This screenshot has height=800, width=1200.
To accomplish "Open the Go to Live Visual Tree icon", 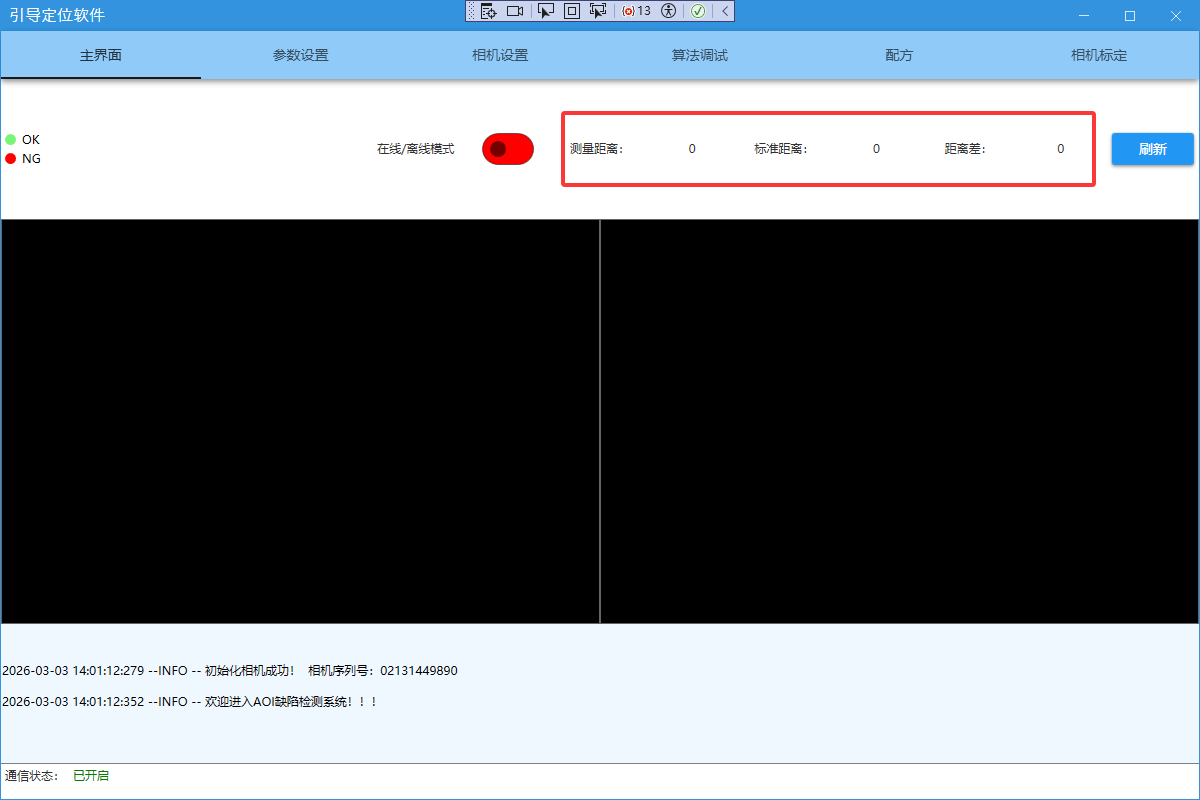I will tap(488, 11).
